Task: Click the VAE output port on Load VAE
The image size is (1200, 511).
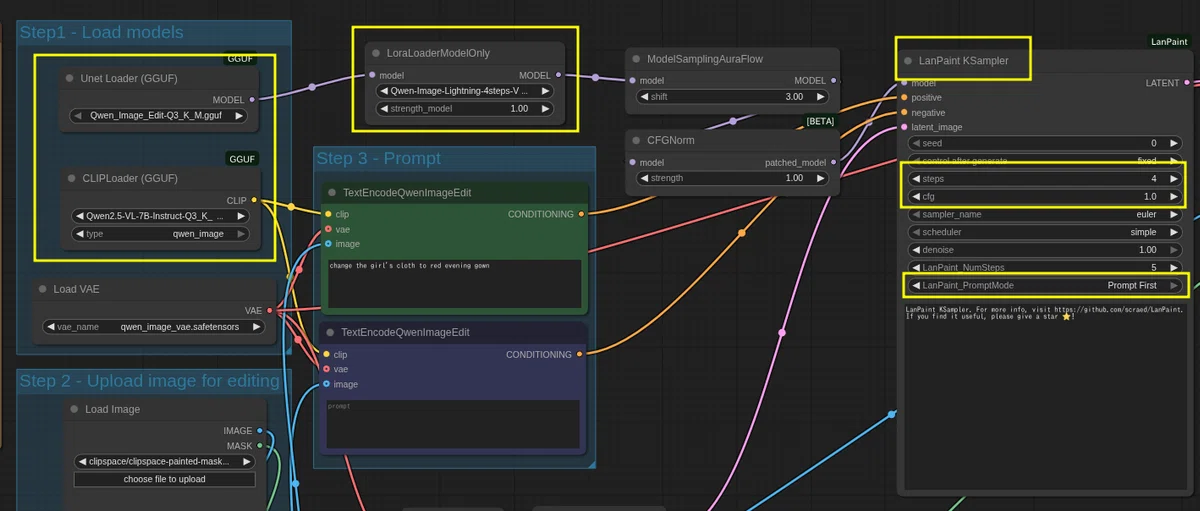Action: click(270, 310)
